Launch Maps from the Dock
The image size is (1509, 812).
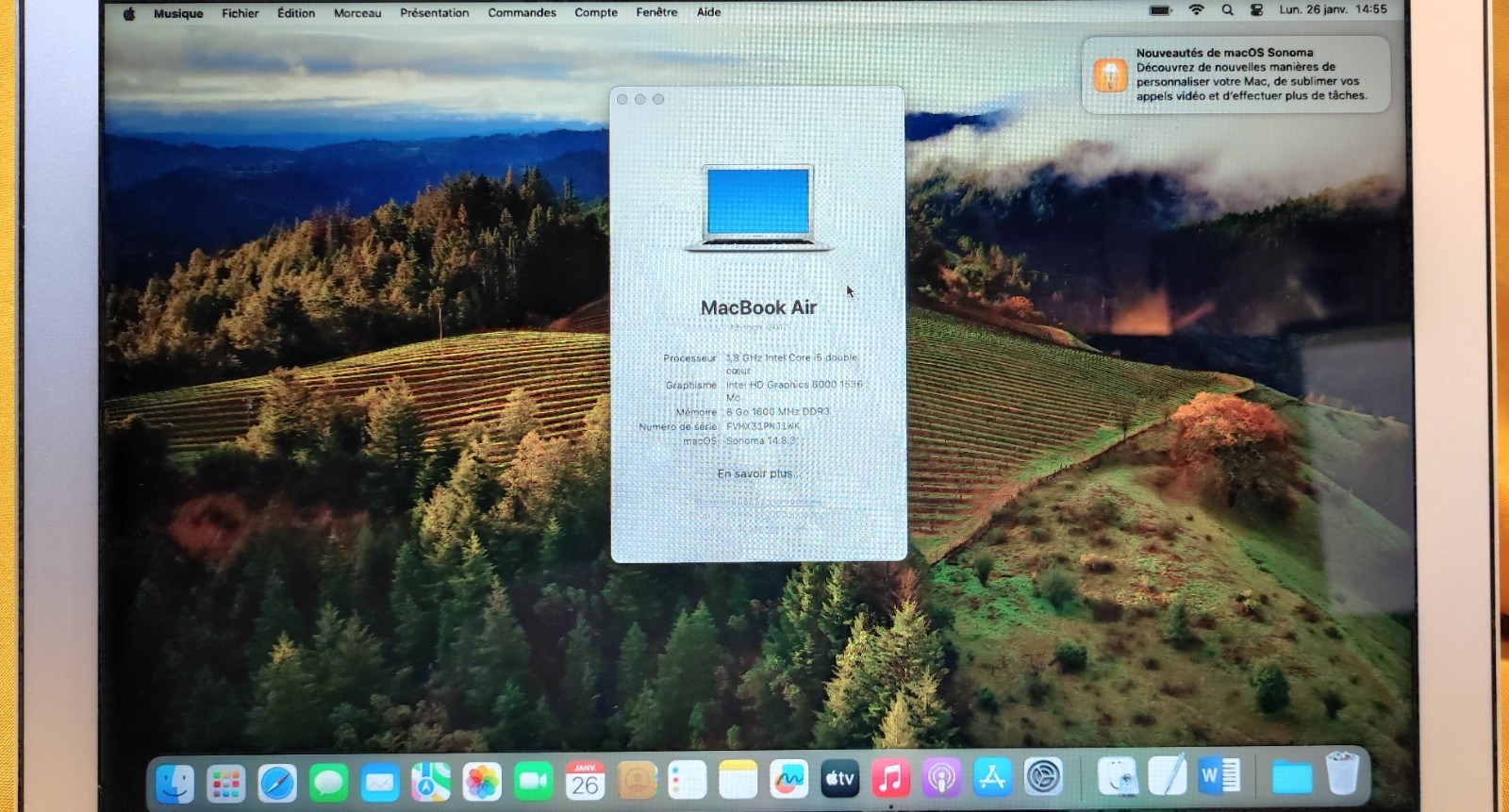[431, 782]
